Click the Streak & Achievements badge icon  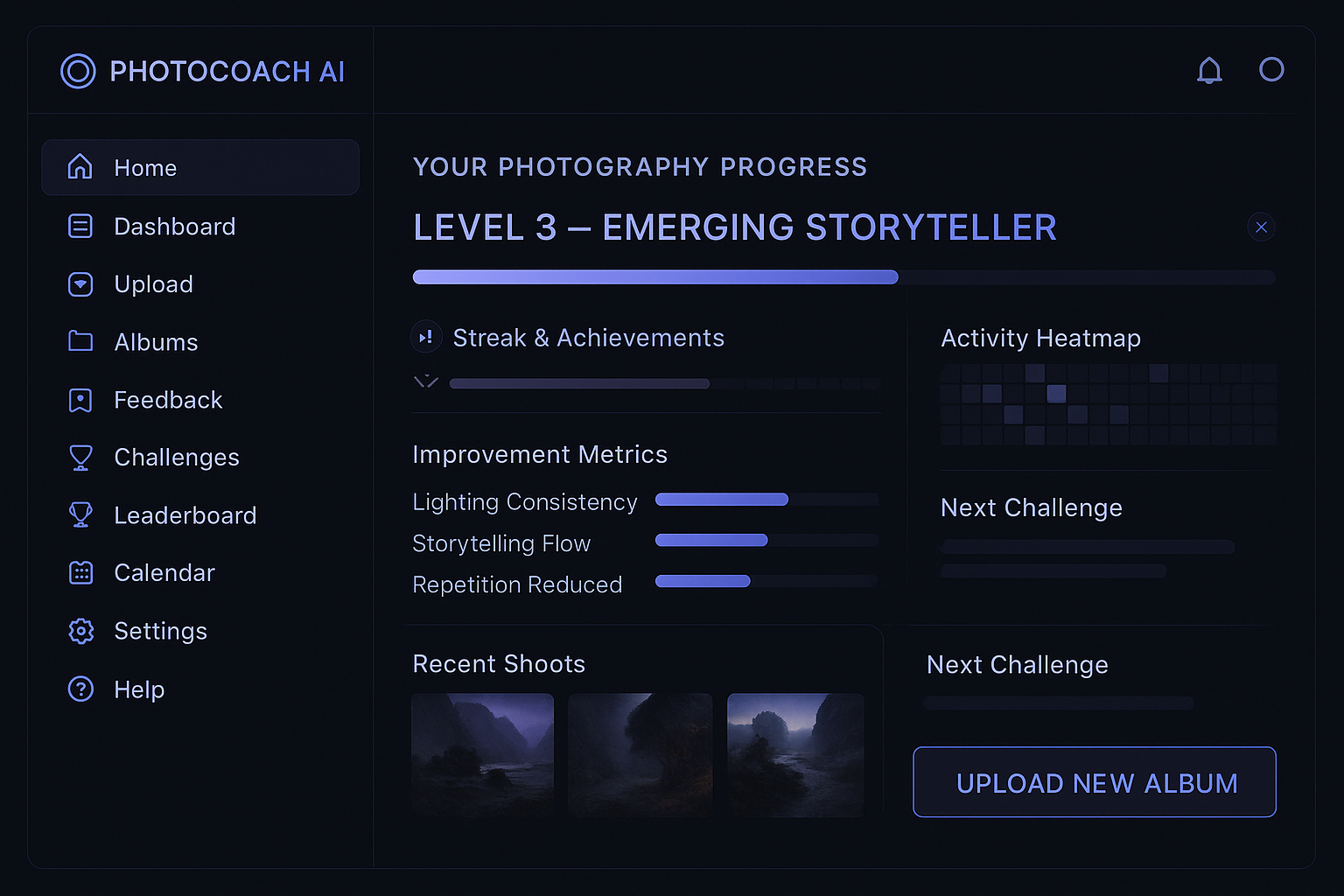pos(426,337)
